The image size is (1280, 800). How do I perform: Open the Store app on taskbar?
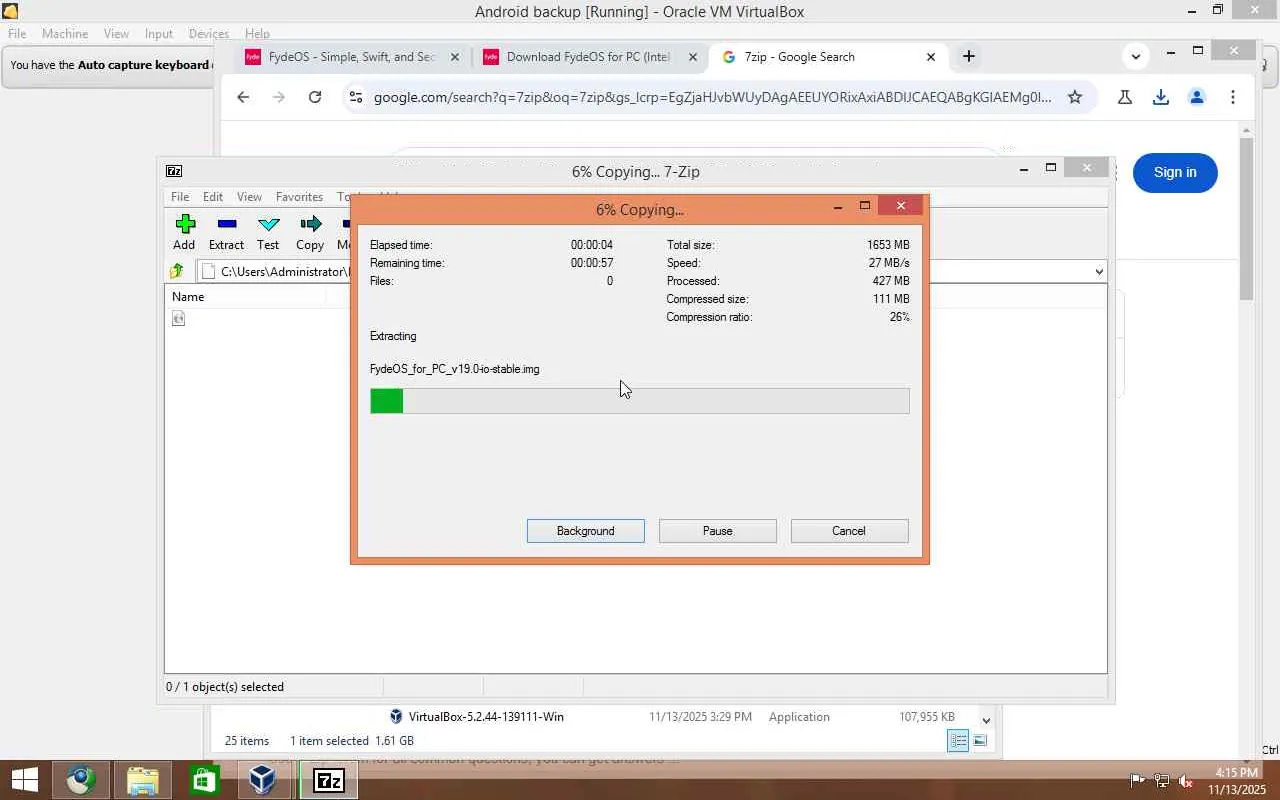click(203, 780)
